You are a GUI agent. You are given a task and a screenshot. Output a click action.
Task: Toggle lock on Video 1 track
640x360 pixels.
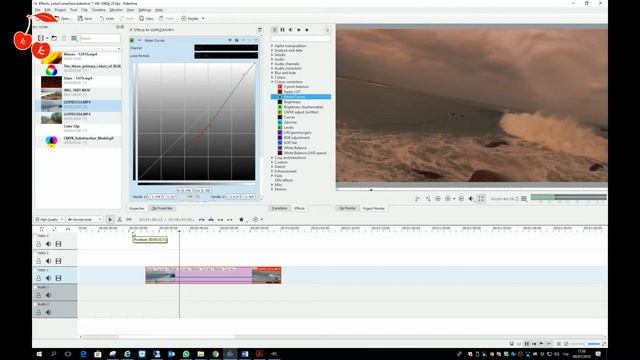(38, 278)
